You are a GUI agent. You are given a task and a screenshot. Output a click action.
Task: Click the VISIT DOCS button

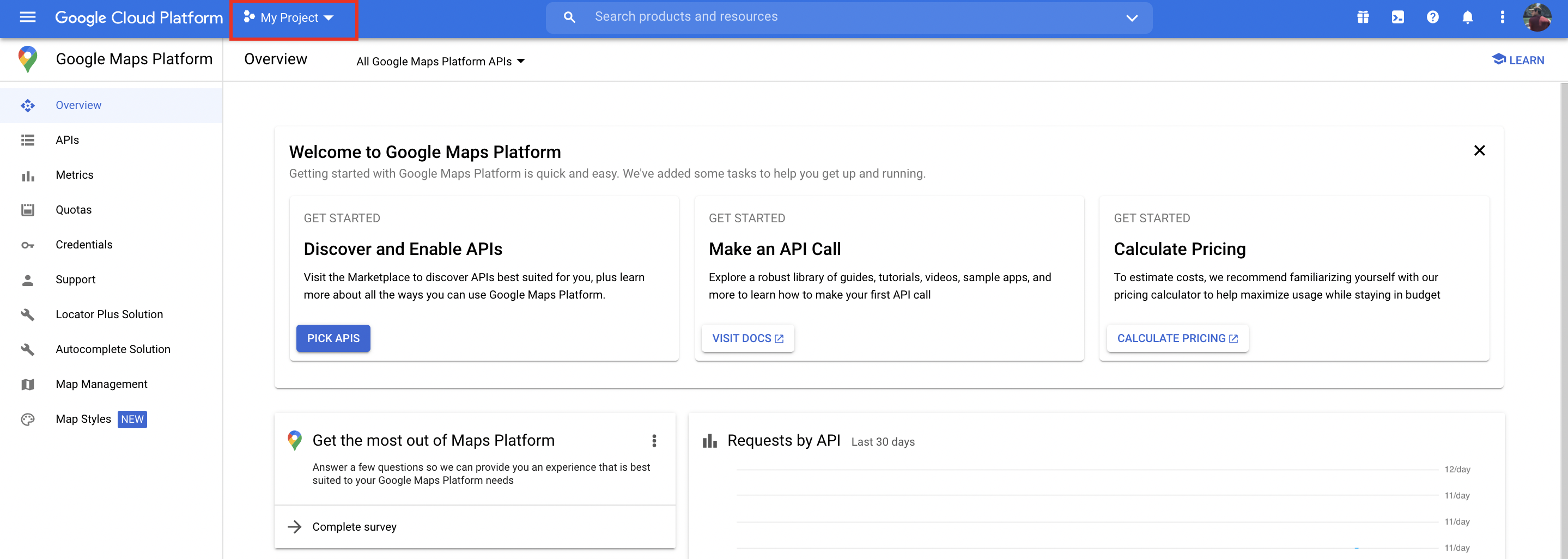[747, 338]
